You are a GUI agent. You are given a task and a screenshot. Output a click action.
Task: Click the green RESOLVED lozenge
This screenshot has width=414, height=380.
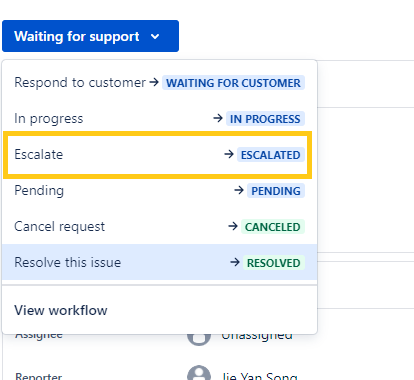[x=274, y=263]
